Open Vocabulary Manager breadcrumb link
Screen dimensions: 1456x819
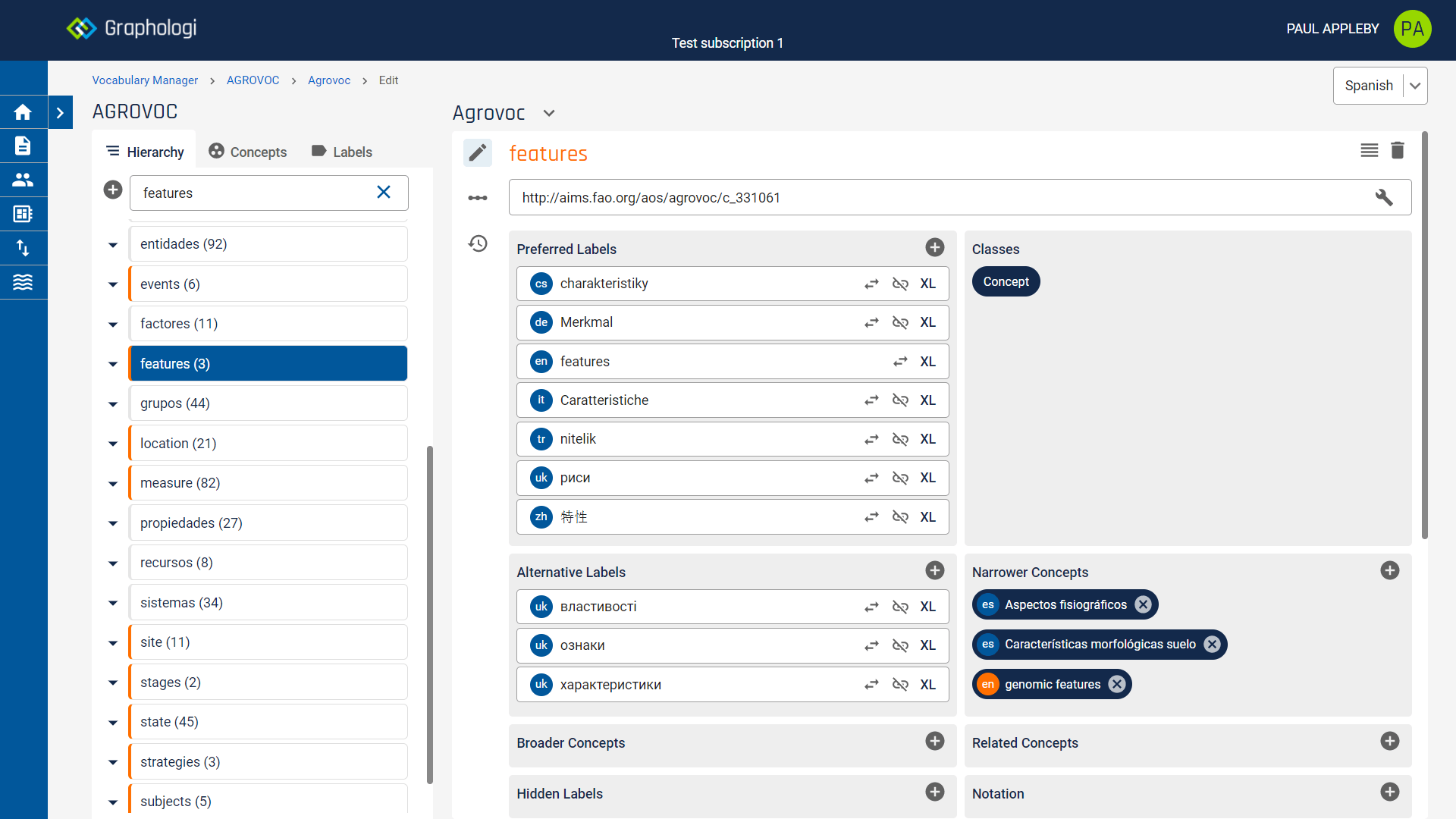145,80
